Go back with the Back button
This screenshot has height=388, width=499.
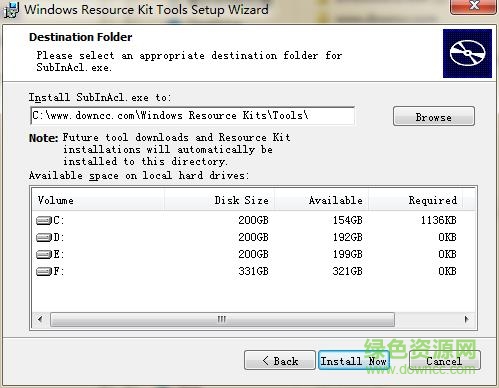click(280, 360)
